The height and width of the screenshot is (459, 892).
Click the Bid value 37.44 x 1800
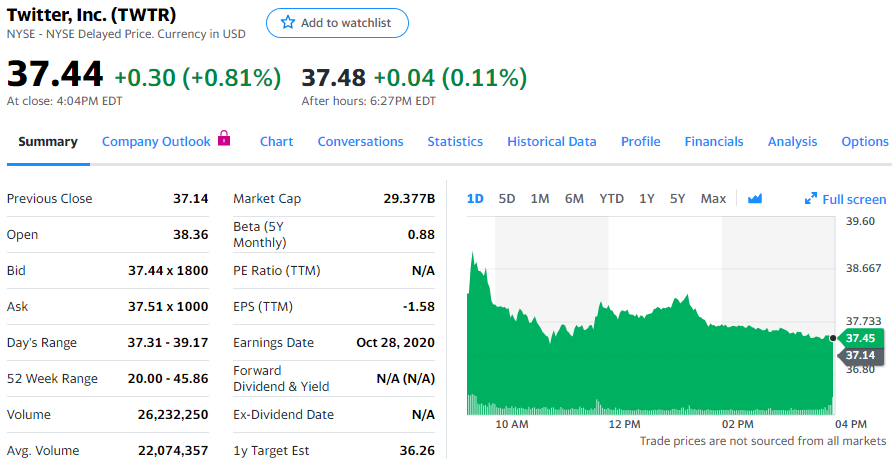coord(168,270)
